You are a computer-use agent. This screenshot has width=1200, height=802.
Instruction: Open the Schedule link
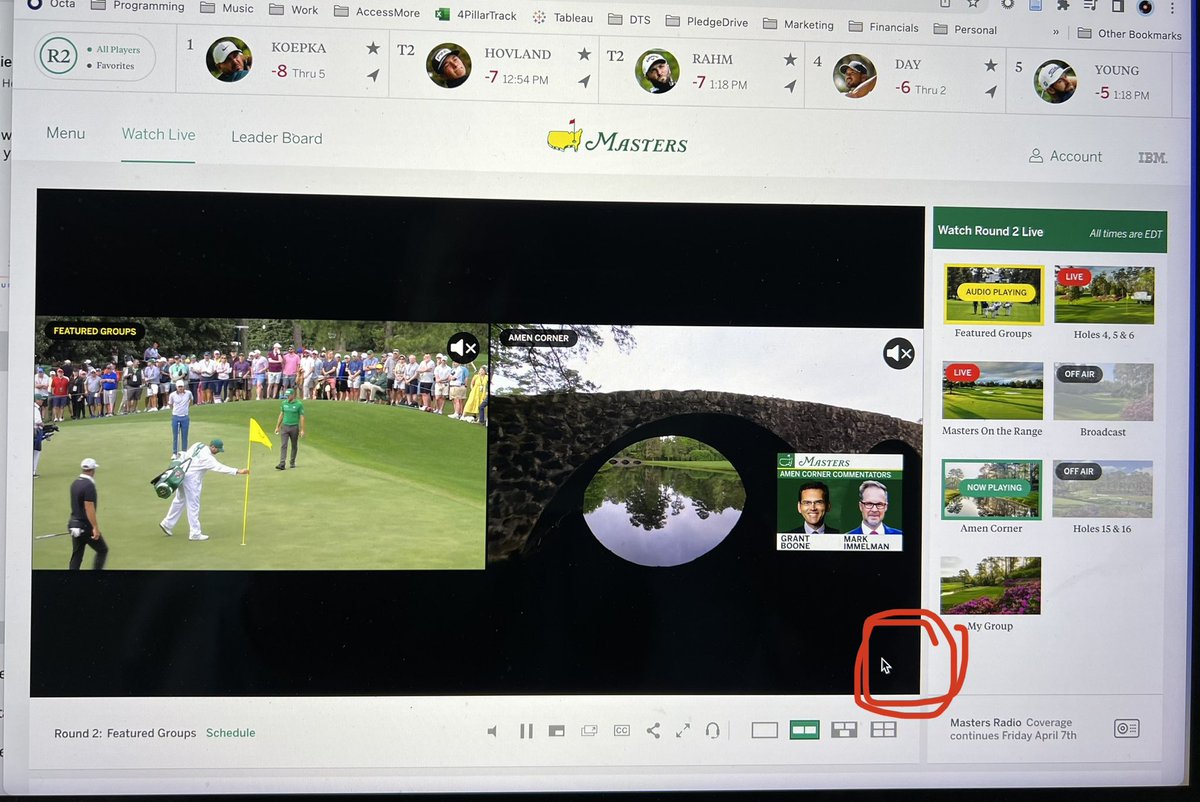(230, 733)
